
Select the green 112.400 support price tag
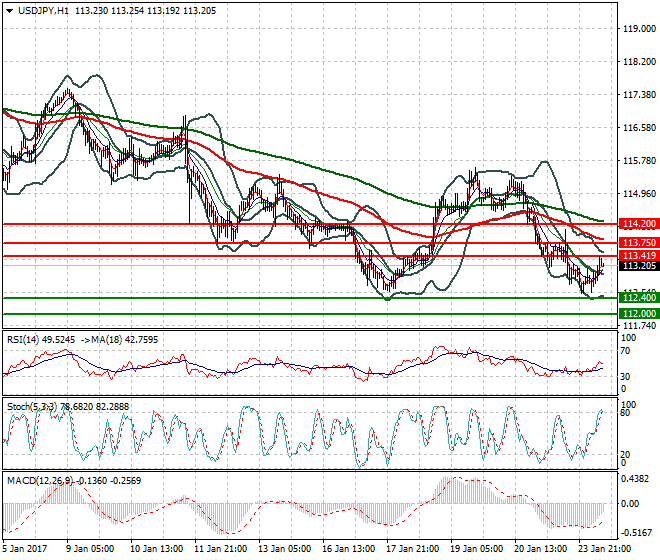pos(638,298)
